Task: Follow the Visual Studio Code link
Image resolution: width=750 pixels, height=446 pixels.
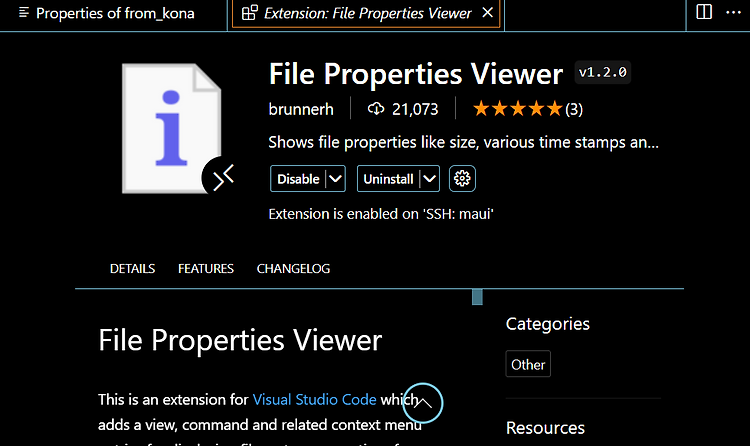Action: (x=314, y=400)
